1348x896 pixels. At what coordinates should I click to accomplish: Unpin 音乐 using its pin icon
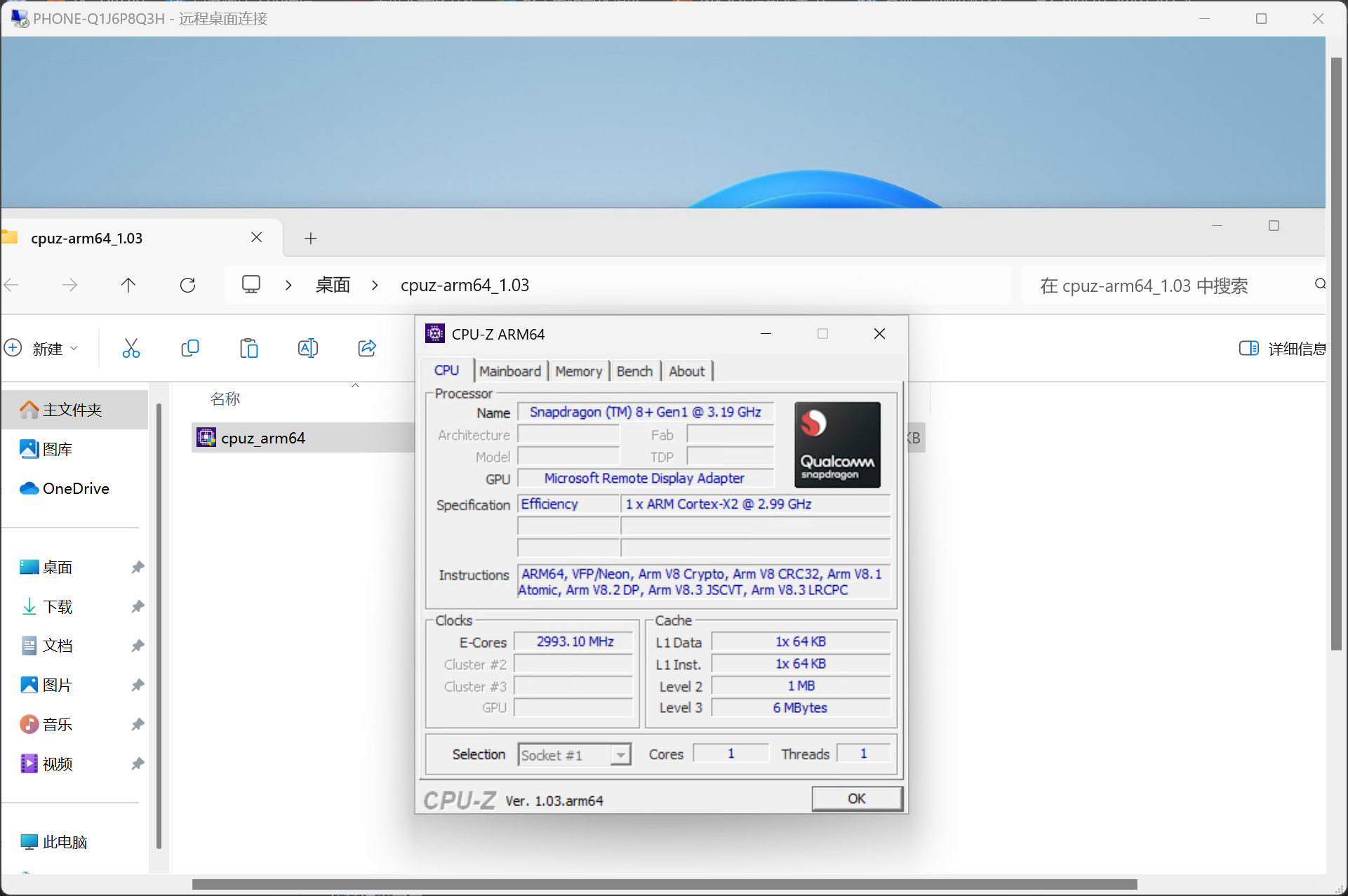138,724
